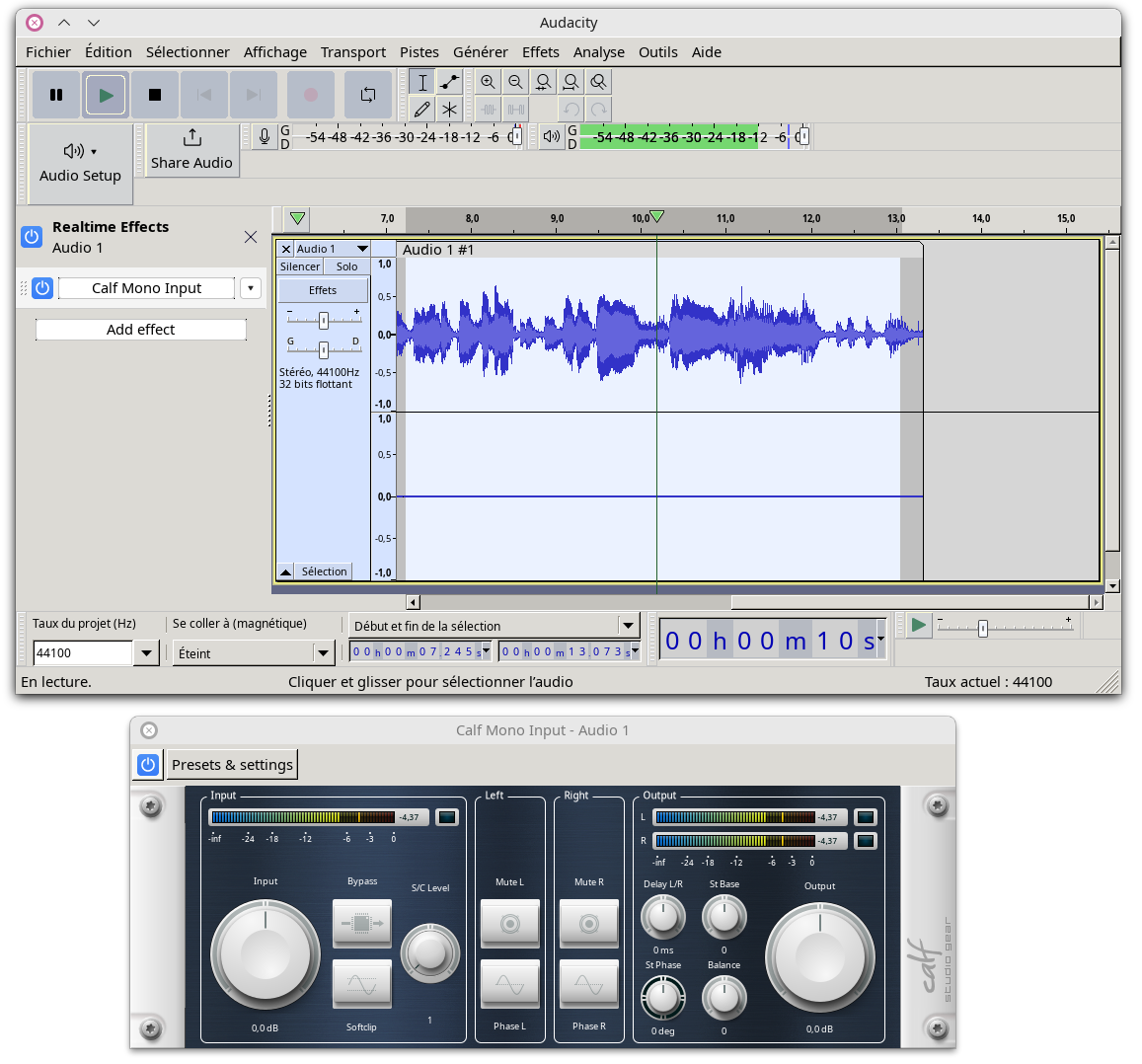Click the track Effets button
Screen dimensions: 1142x1064
(323, 290)
